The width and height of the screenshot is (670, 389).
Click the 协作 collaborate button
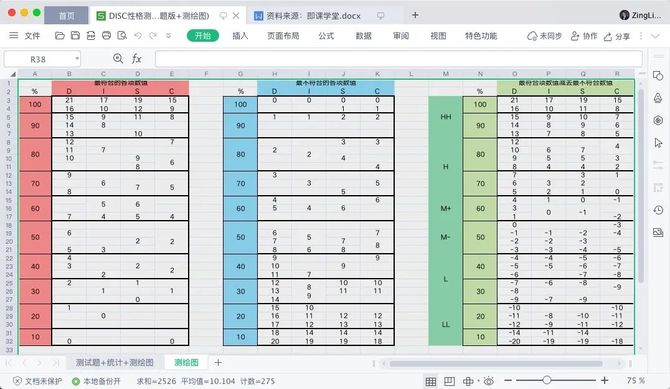584,36
